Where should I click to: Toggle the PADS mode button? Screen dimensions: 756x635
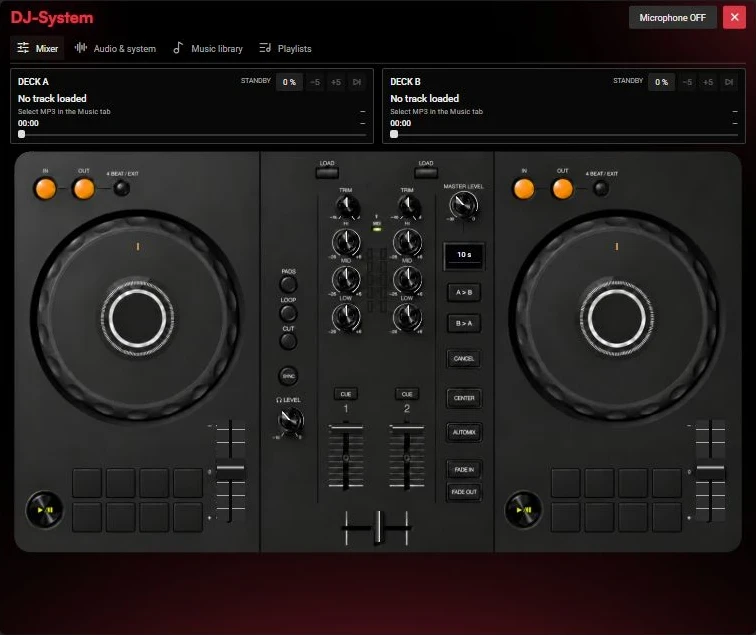pyautogui.click(x=288, y=284)
